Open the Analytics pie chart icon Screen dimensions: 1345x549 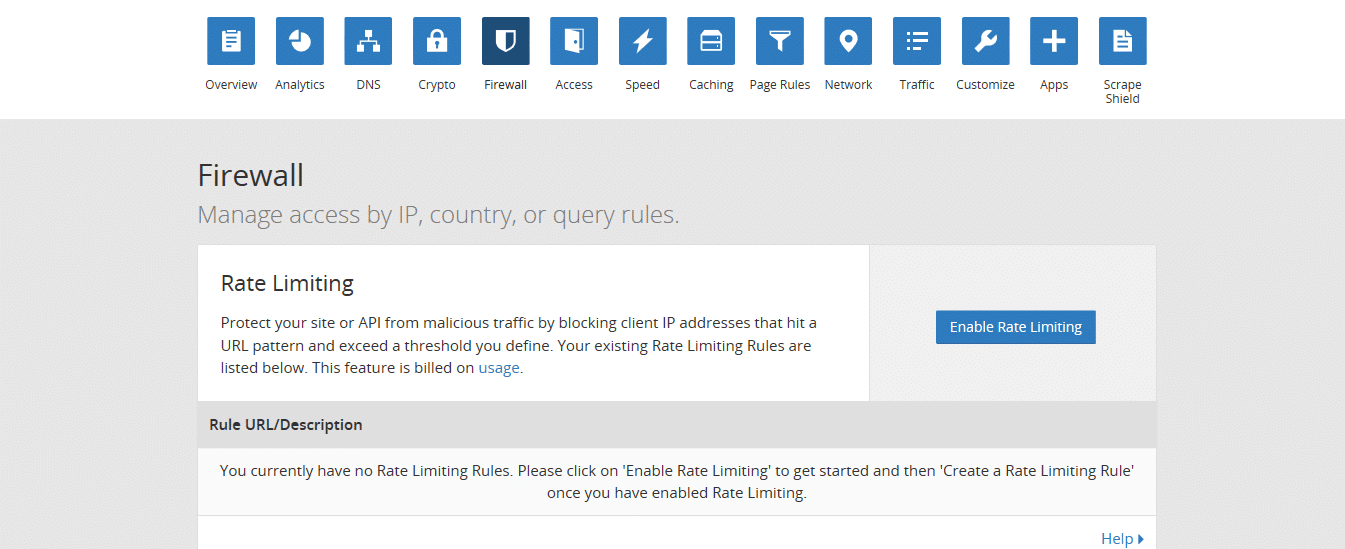click(x=300, y=41)
